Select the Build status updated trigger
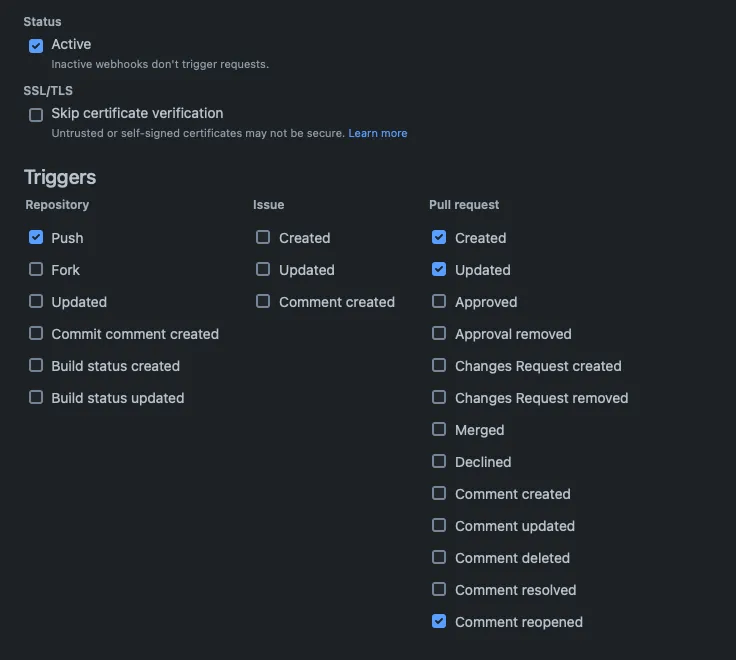The image size is (736, 660). [36, 398]
